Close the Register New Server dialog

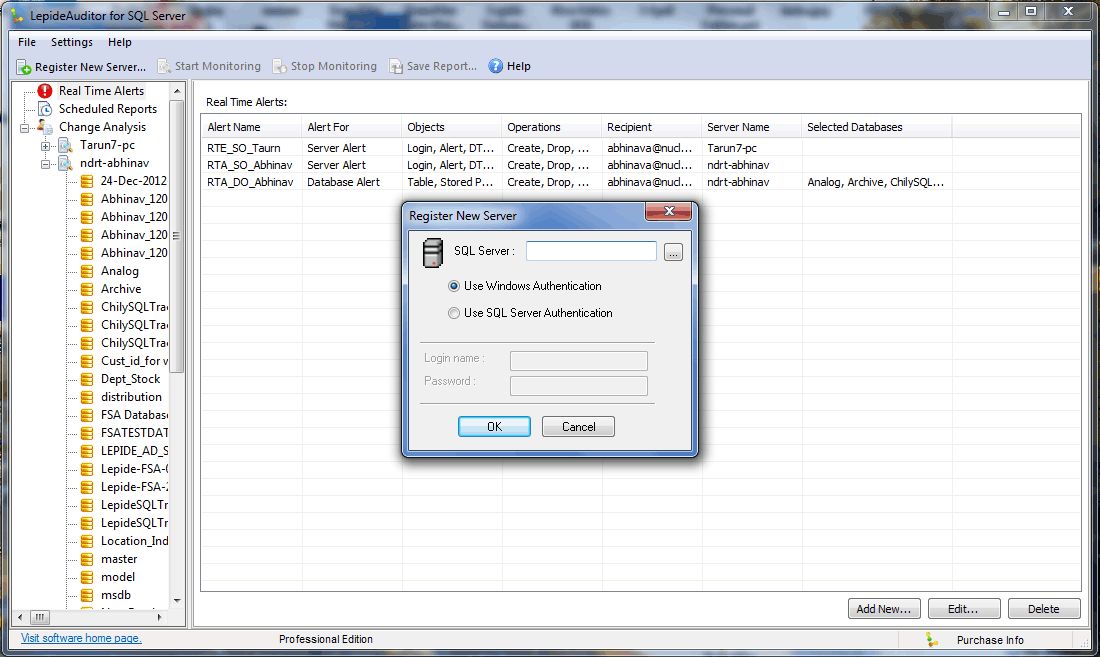click(669, 211)
